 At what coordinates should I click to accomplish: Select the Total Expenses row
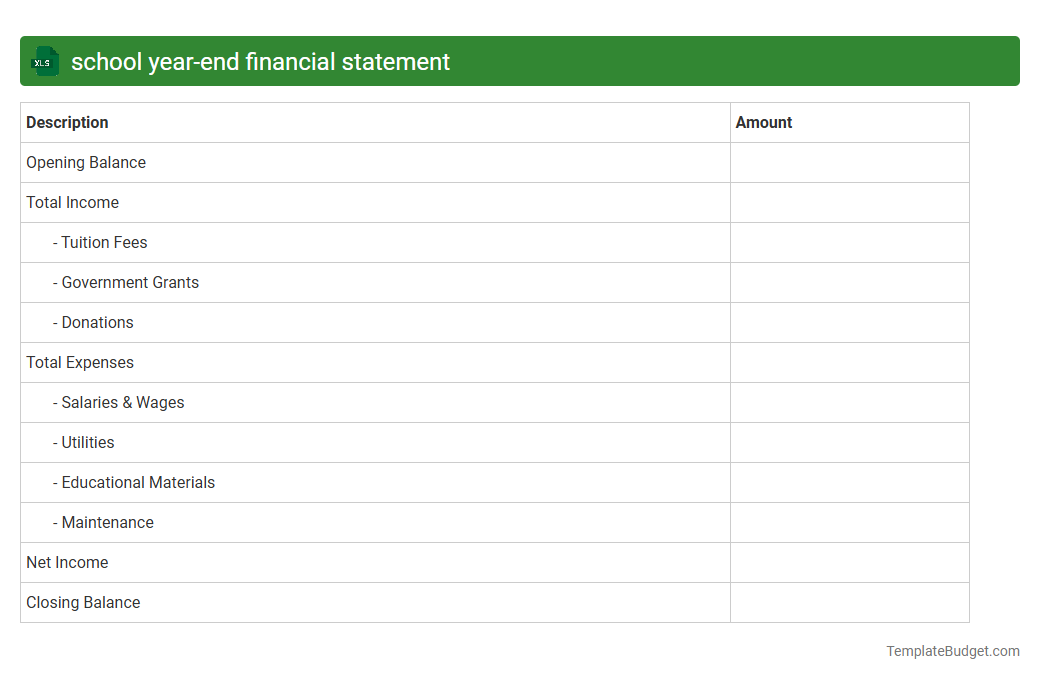[79, 362]
